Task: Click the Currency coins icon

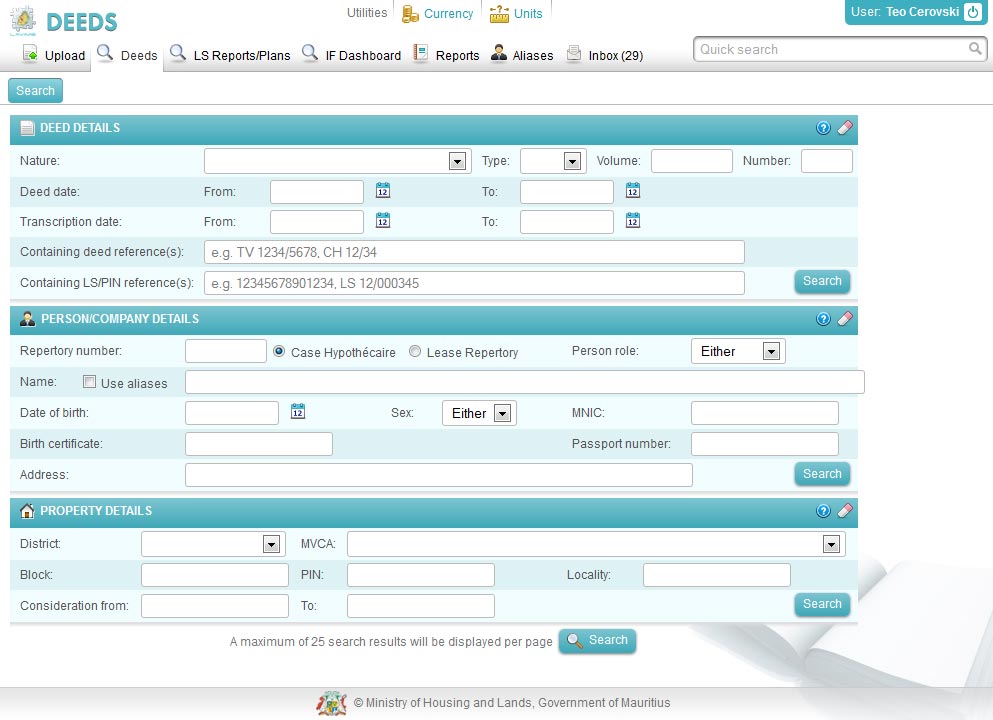Action: 410,14
